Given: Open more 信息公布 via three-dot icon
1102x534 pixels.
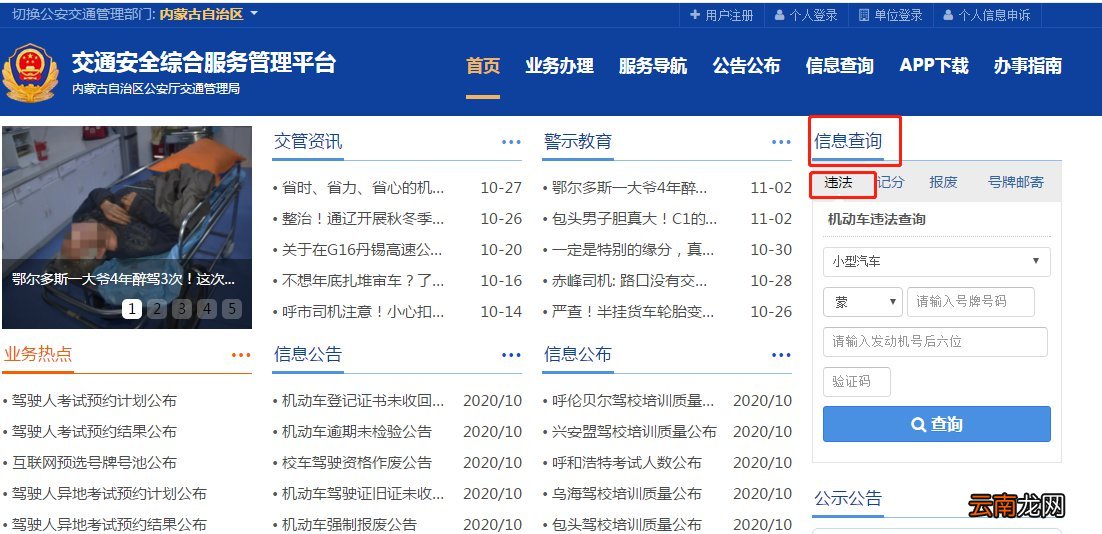Looking at the screenshot, I should click(782, 355).
